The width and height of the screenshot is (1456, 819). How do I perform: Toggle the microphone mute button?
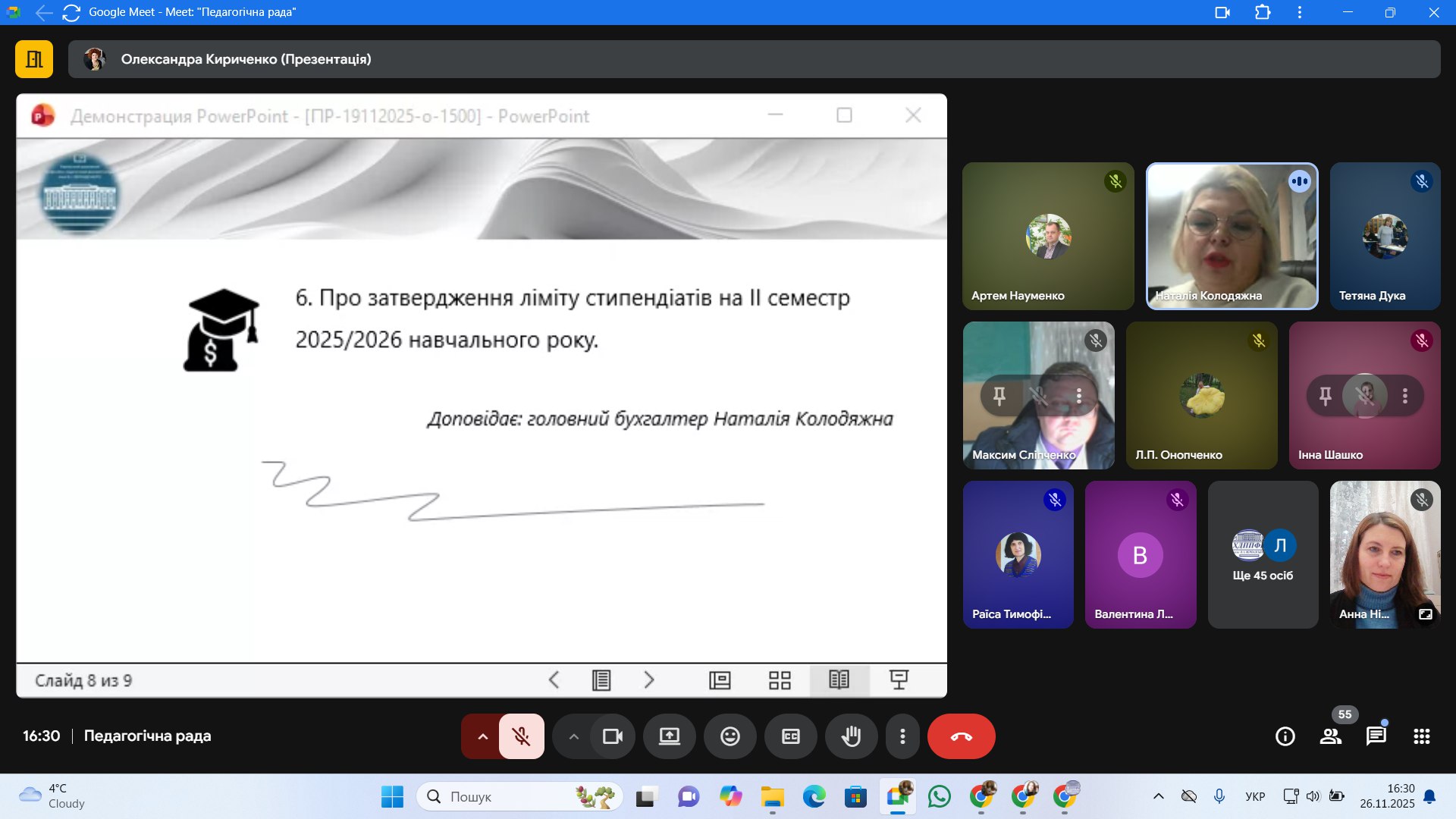coord(521,736)
